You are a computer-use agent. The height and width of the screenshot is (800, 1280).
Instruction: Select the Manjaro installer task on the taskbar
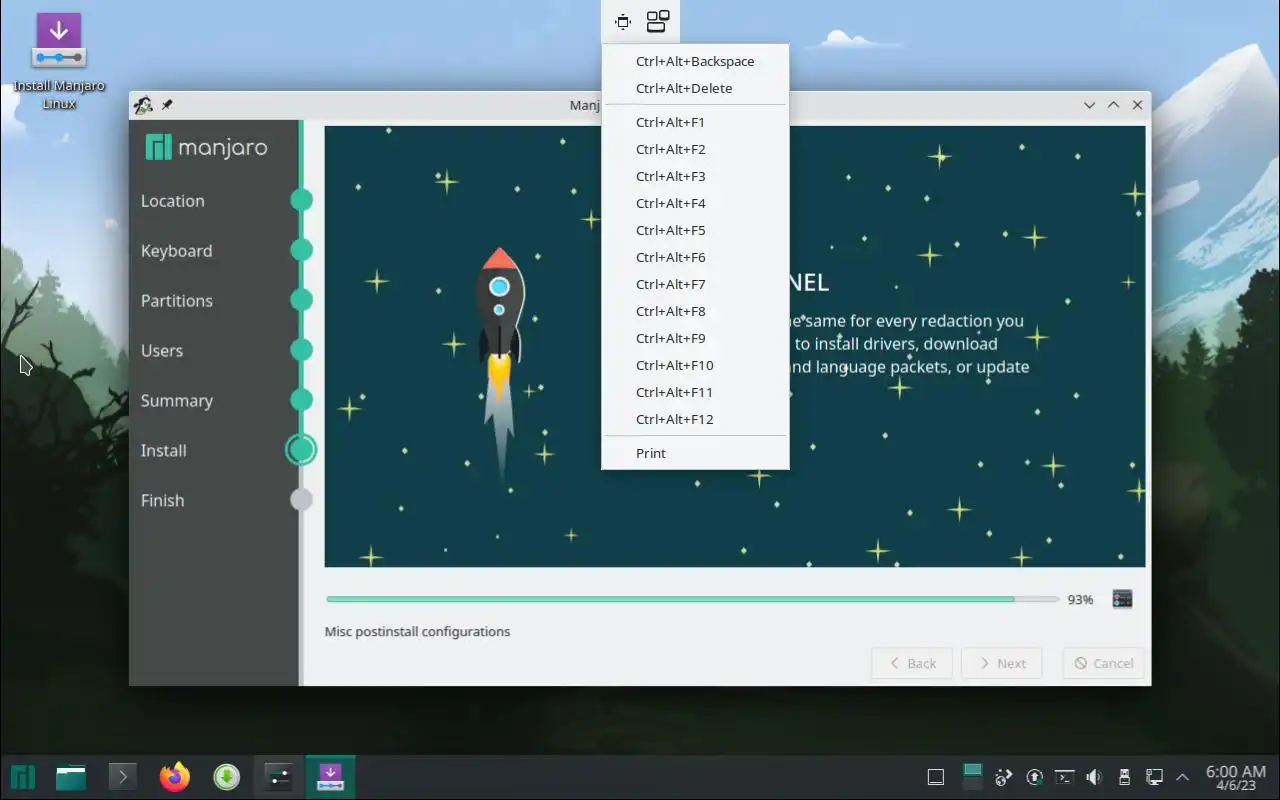click(x=330, y=776)
